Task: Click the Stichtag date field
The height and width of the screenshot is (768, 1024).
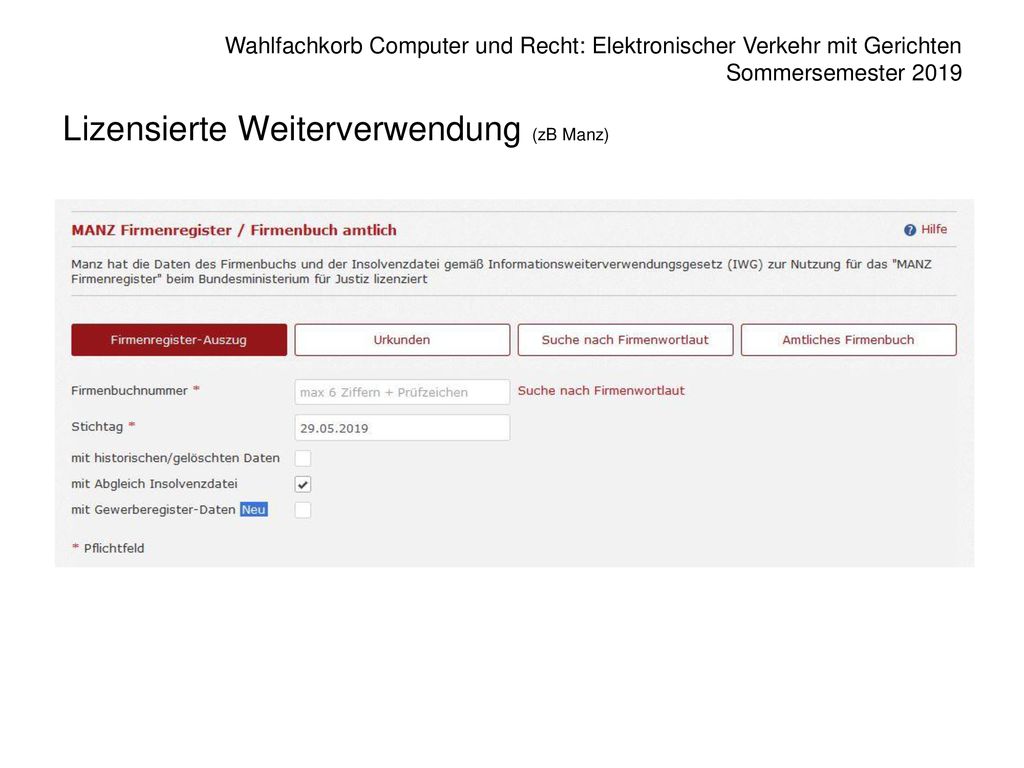Action: point(402,428)
